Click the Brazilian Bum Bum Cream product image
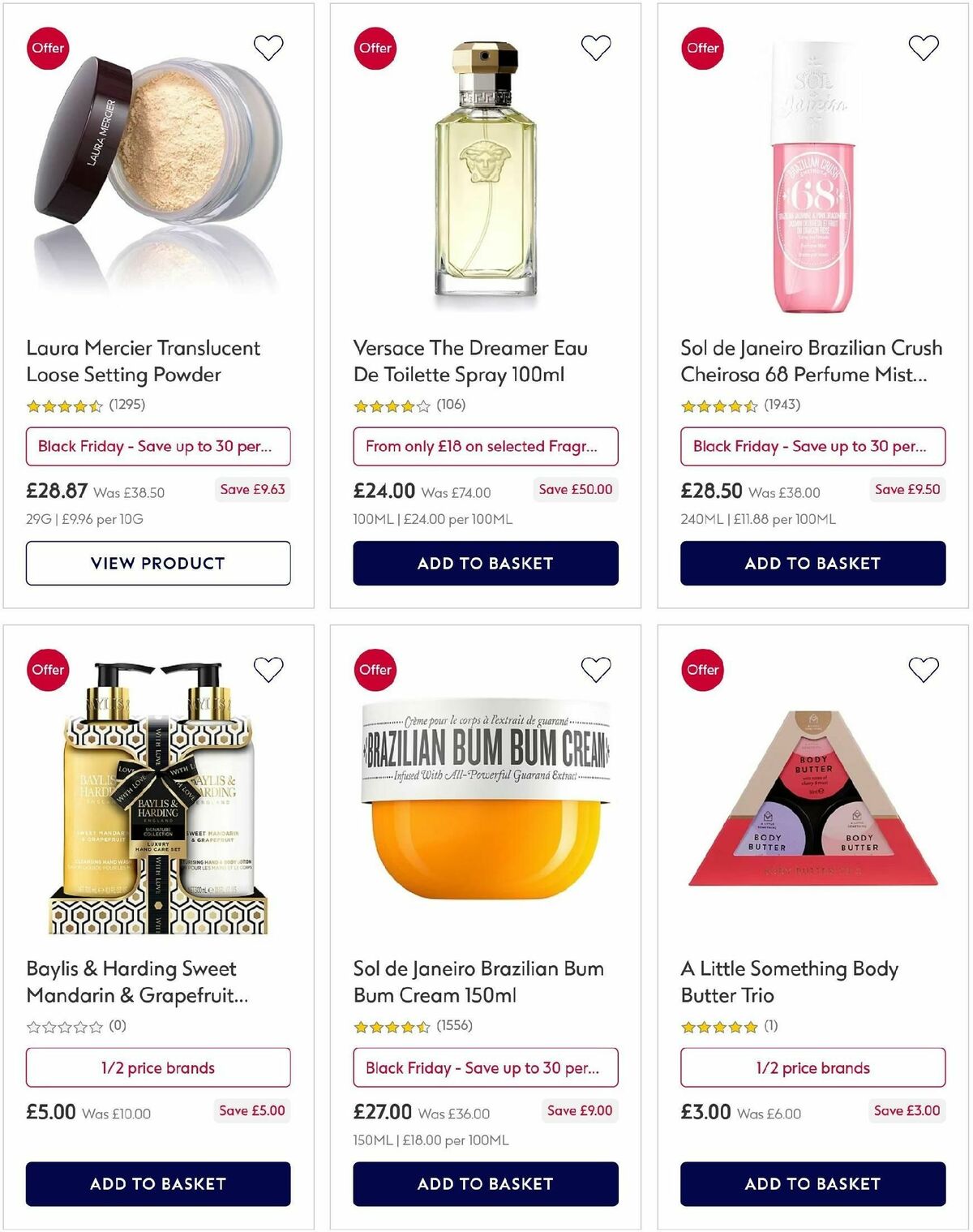973x1232 pixels. click(x=484, y=811)
